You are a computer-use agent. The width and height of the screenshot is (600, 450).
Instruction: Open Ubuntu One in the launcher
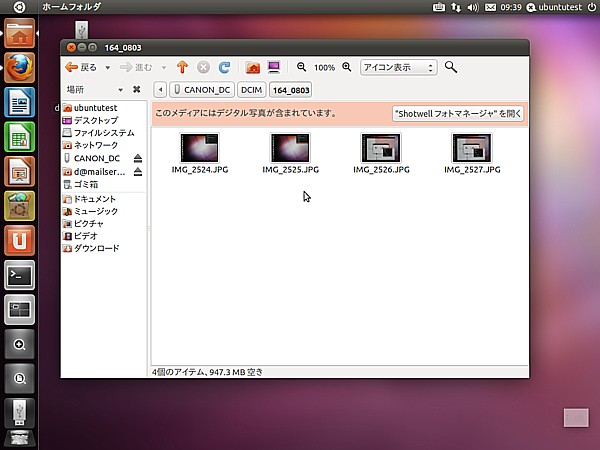point(20,240)
